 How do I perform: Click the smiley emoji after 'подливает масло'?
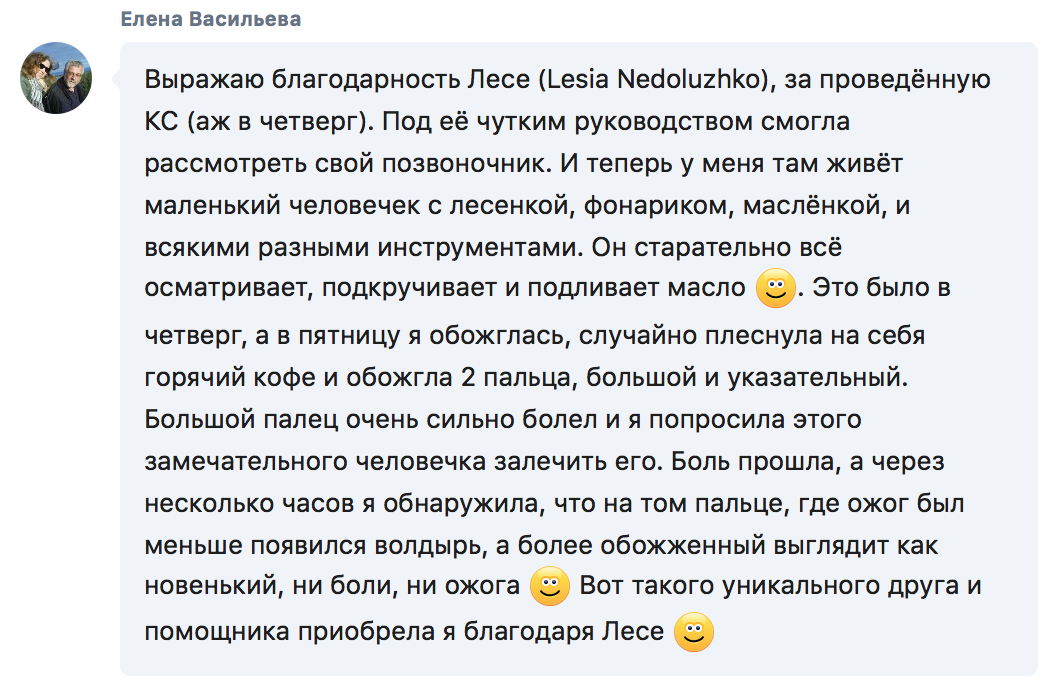pos(775,288)
